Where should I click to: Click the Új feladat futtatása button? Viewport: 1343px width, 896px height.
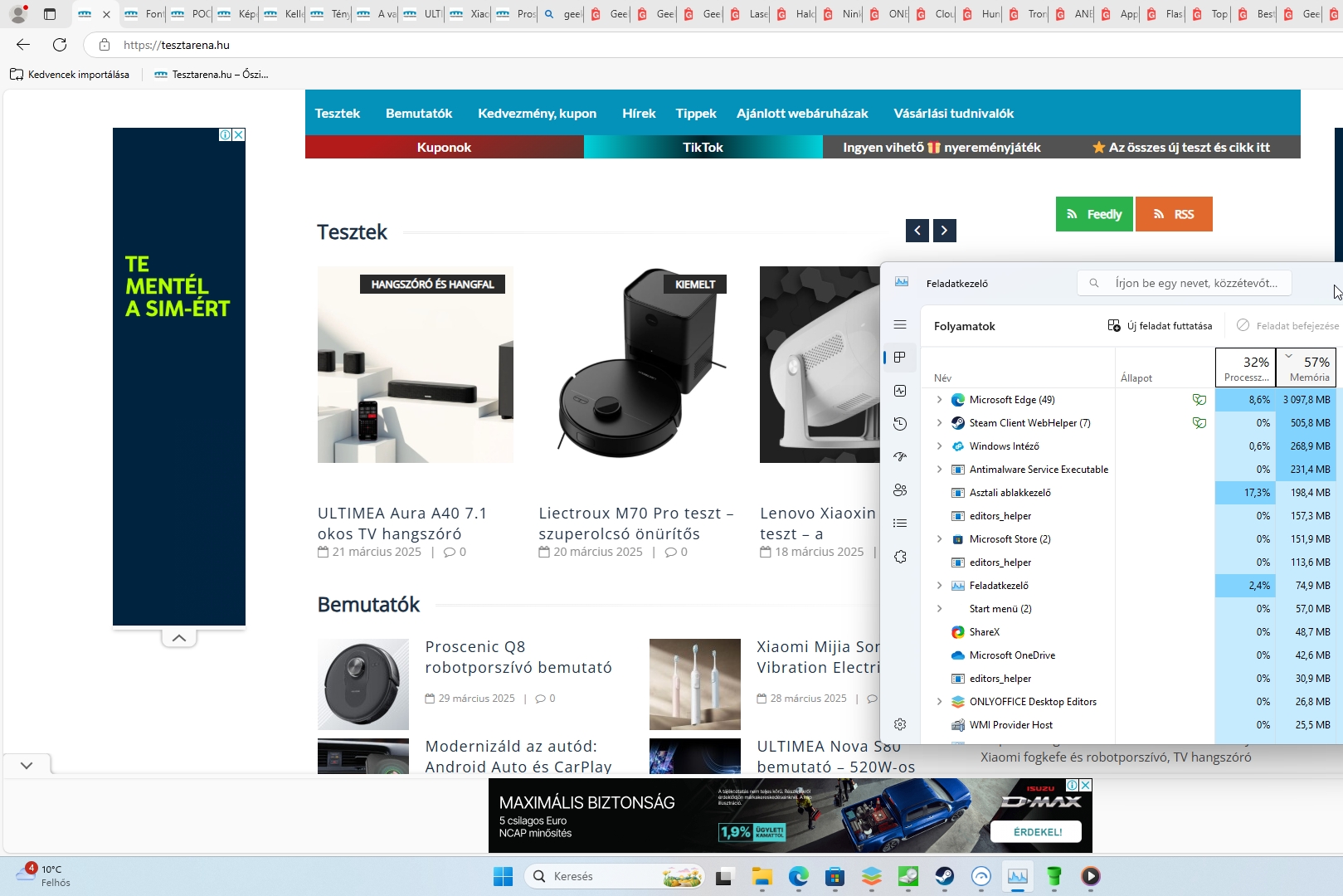click(1160, 326)
